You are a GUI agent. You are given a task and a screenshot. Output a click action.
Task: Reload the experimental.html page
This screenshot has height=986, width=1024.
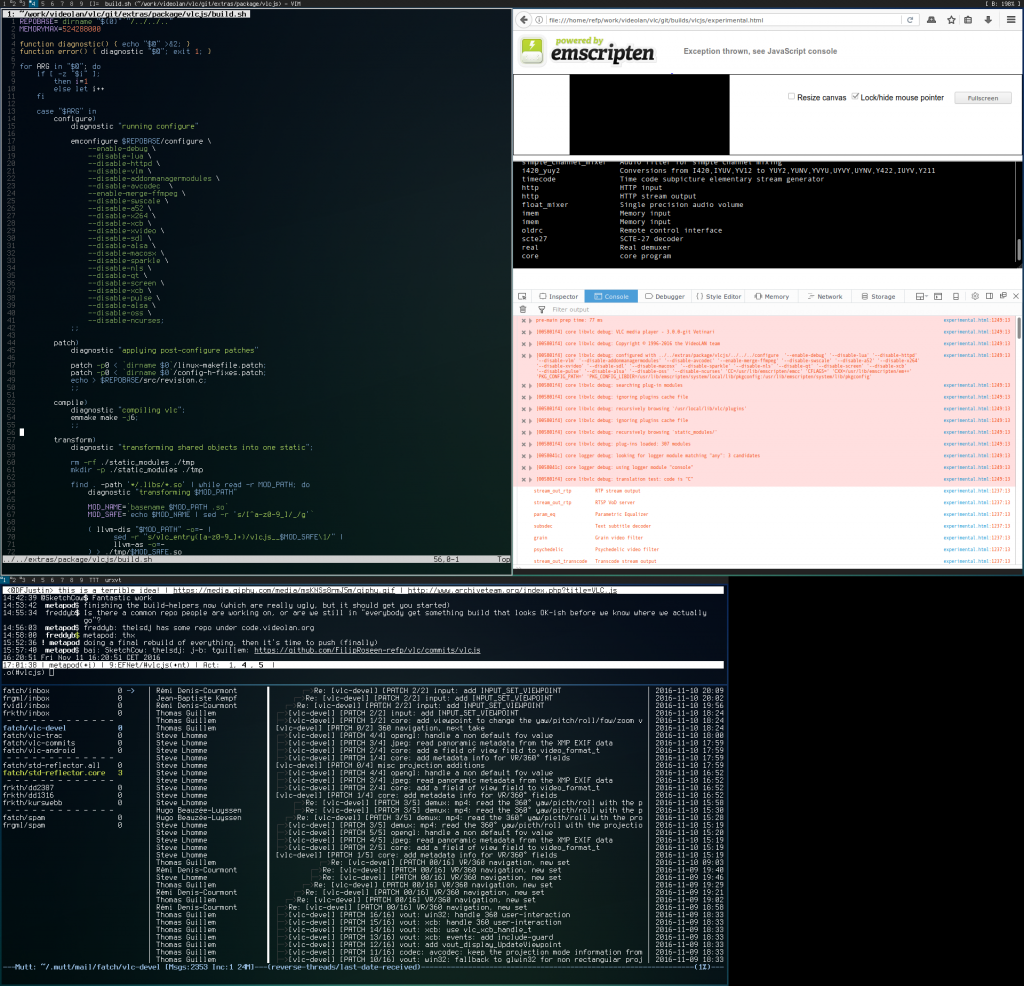909,20
